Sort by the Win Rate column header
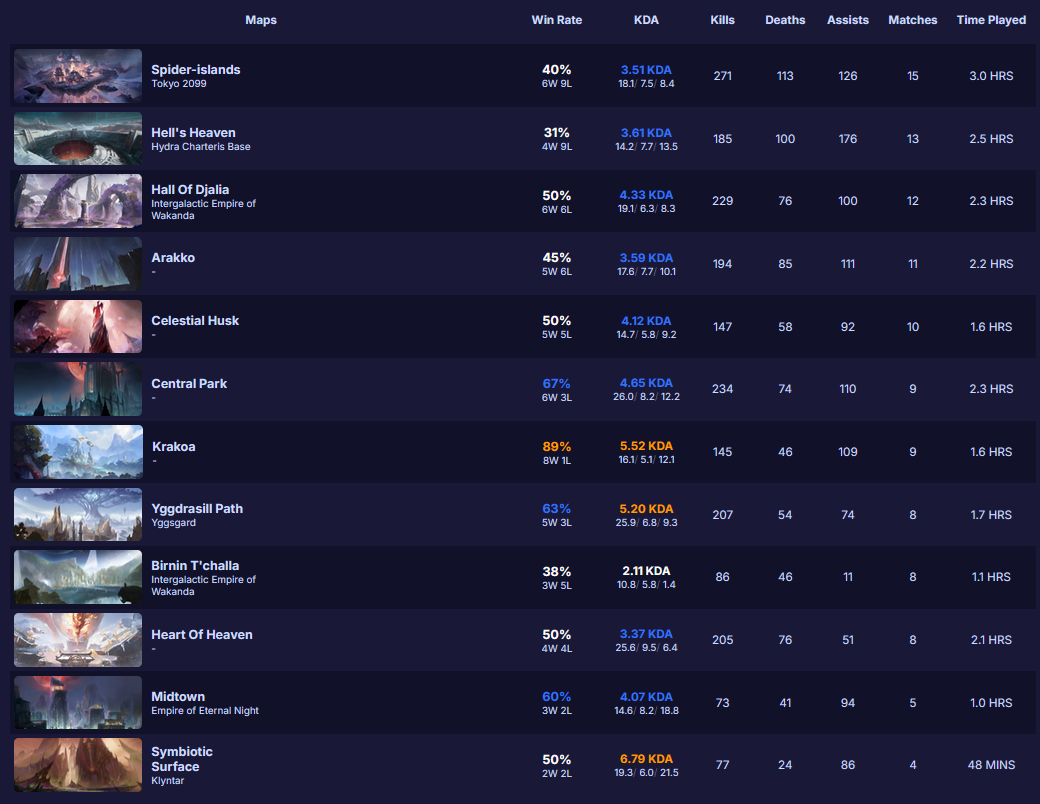1040x804 pixels. point(556,20)
